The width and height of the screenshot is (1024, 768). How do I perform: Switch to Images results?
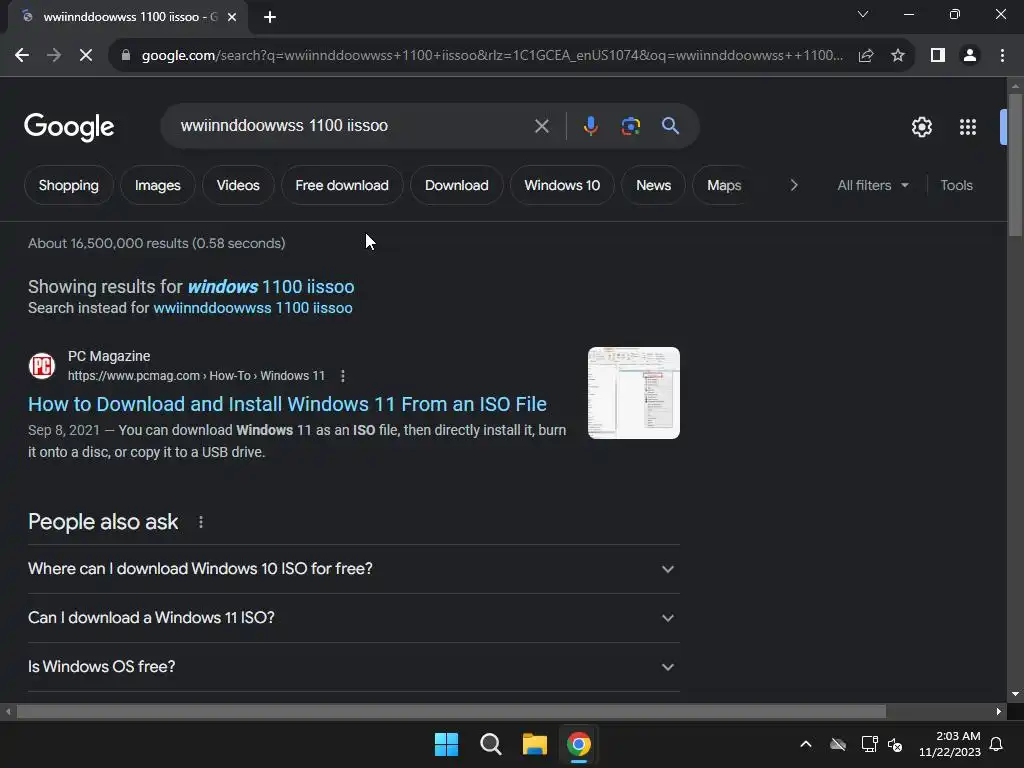tap(157, 185)
